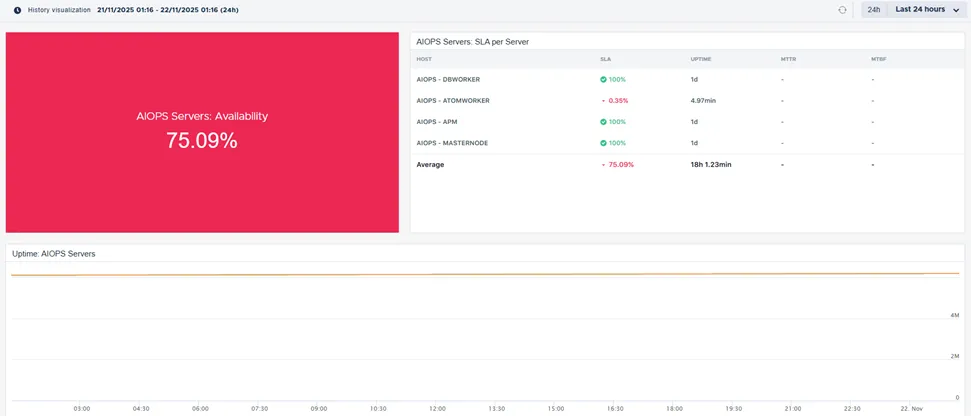
Task: Click red down arrow icon in Average row
Action: point(603,165)
